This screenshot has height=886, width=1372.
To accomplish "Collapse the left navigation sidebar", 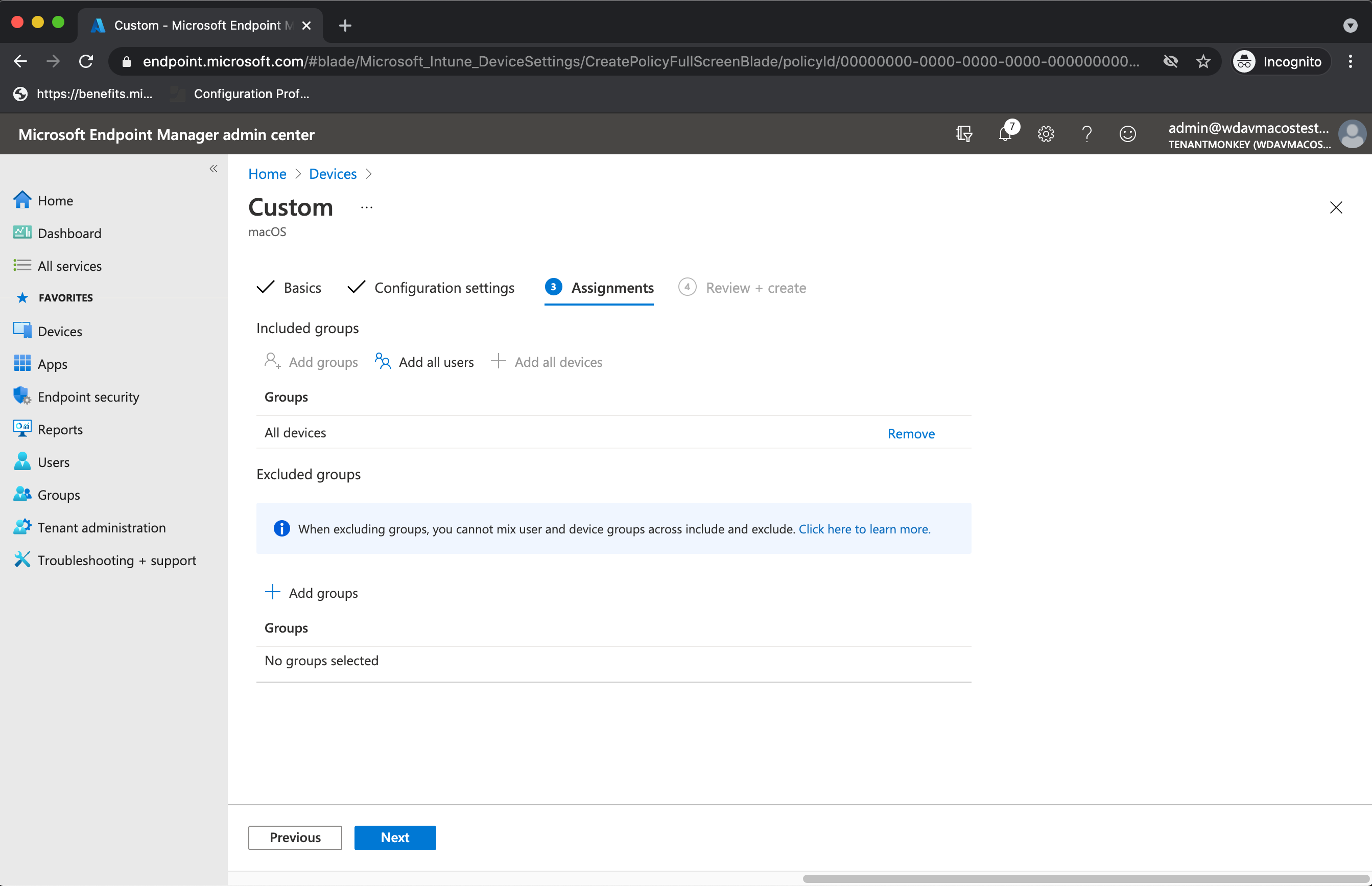I will coord(214,169).
